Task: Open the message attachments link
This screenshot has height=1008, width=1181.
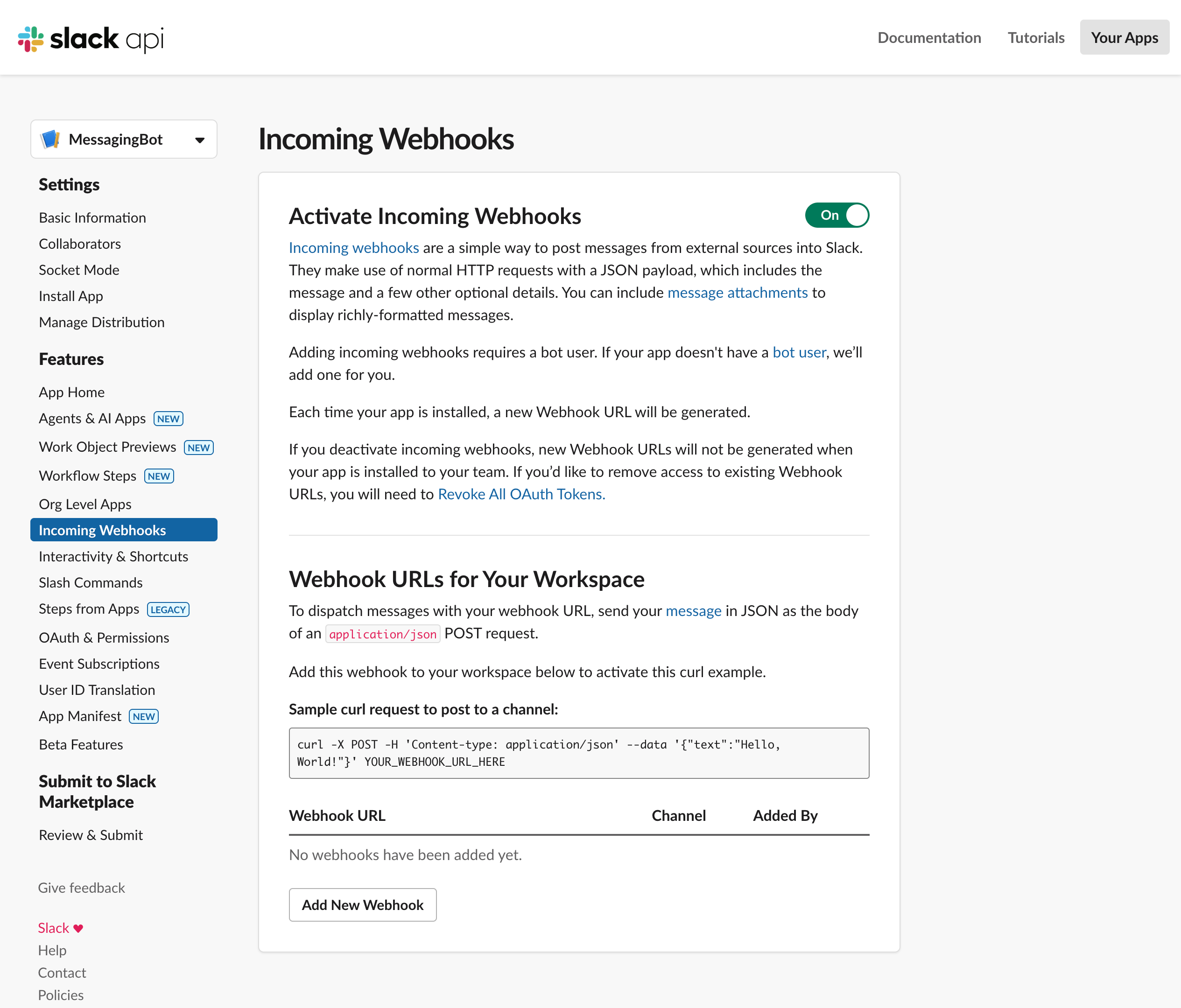Action: coord(738,292)
